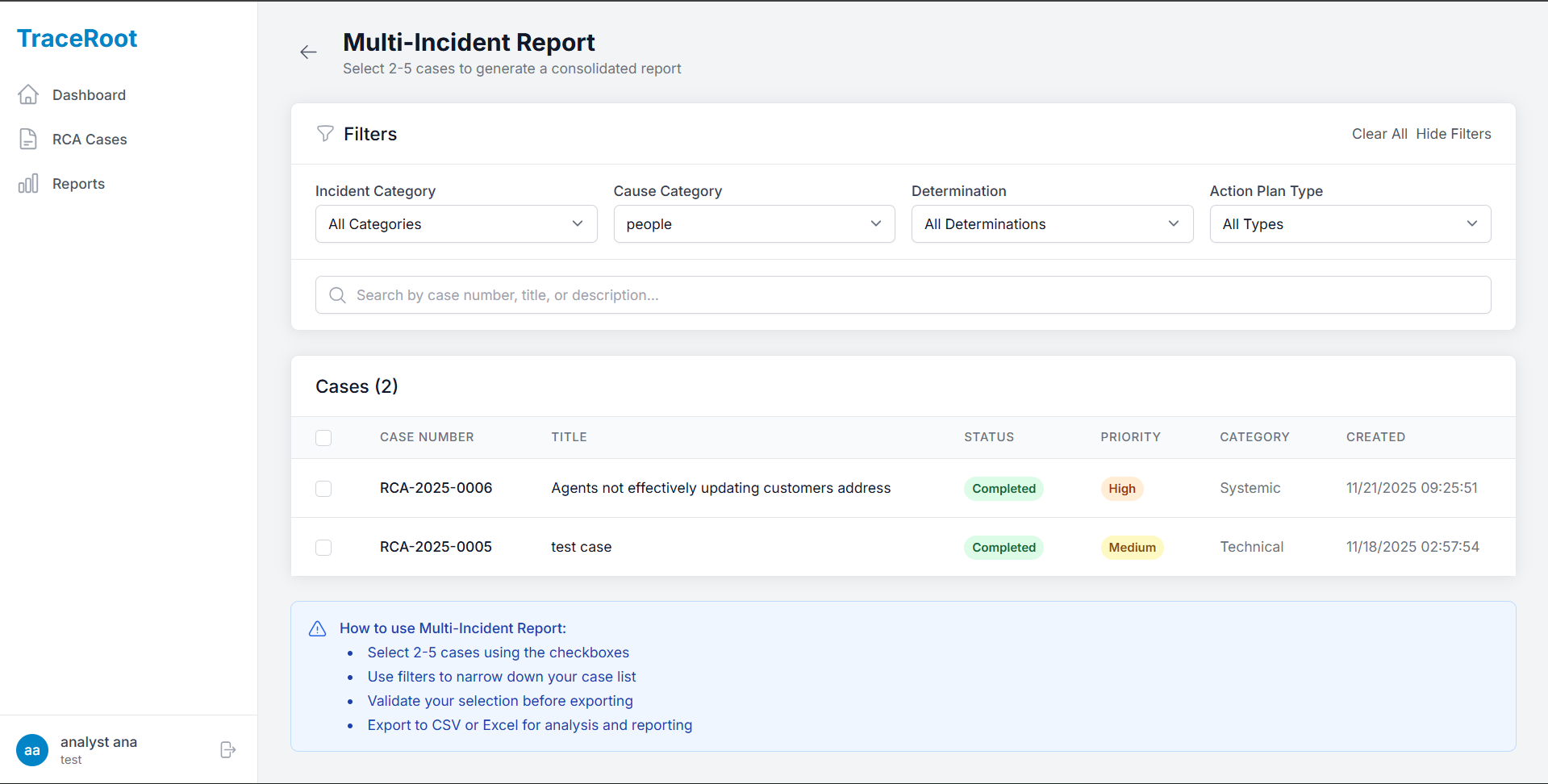The width and height of the screenshot is (1548, 784).
Task: Open the Incident Category dropdown
Action: pos(456,224)
